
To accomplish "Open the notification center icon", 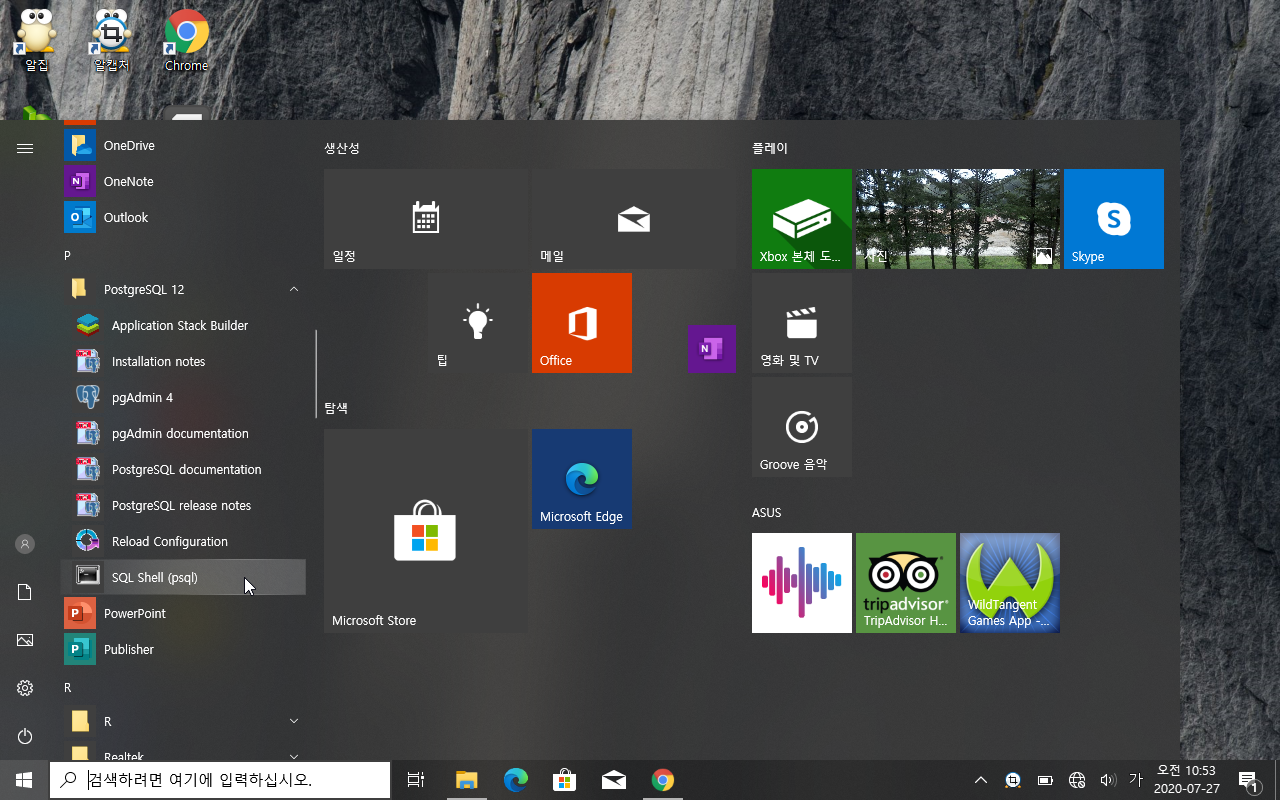I will (x=1247, y=780).
